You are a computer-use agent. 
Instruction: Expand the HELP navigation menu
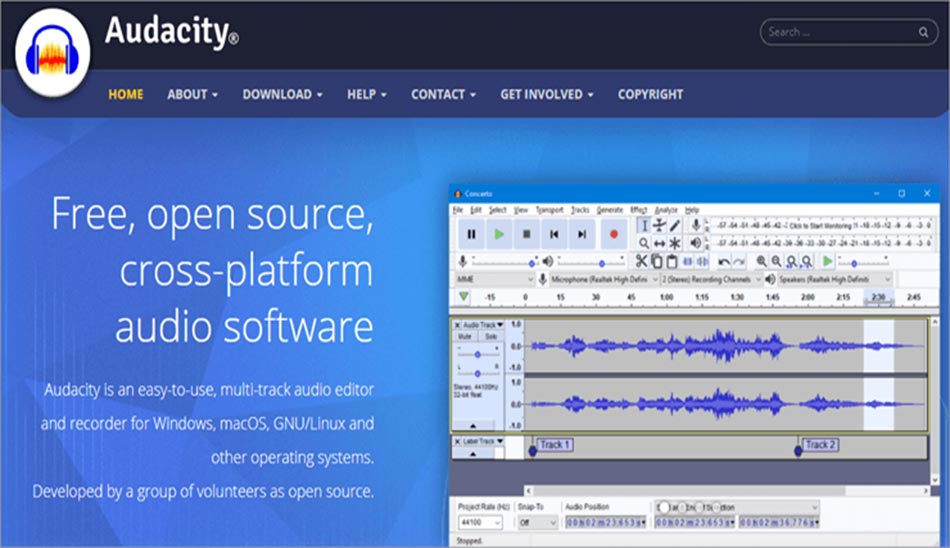coord(367,95)
